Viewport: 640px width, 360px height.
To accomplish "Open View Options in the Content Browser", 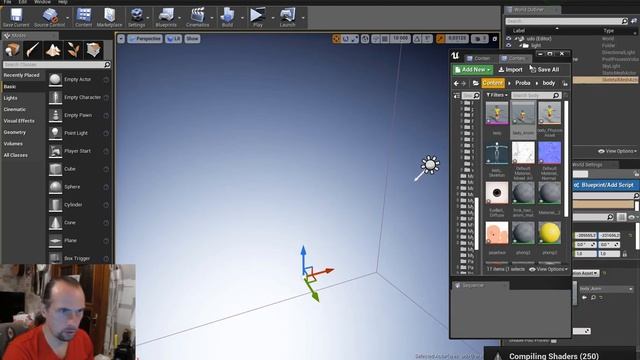I will [548, 269].
